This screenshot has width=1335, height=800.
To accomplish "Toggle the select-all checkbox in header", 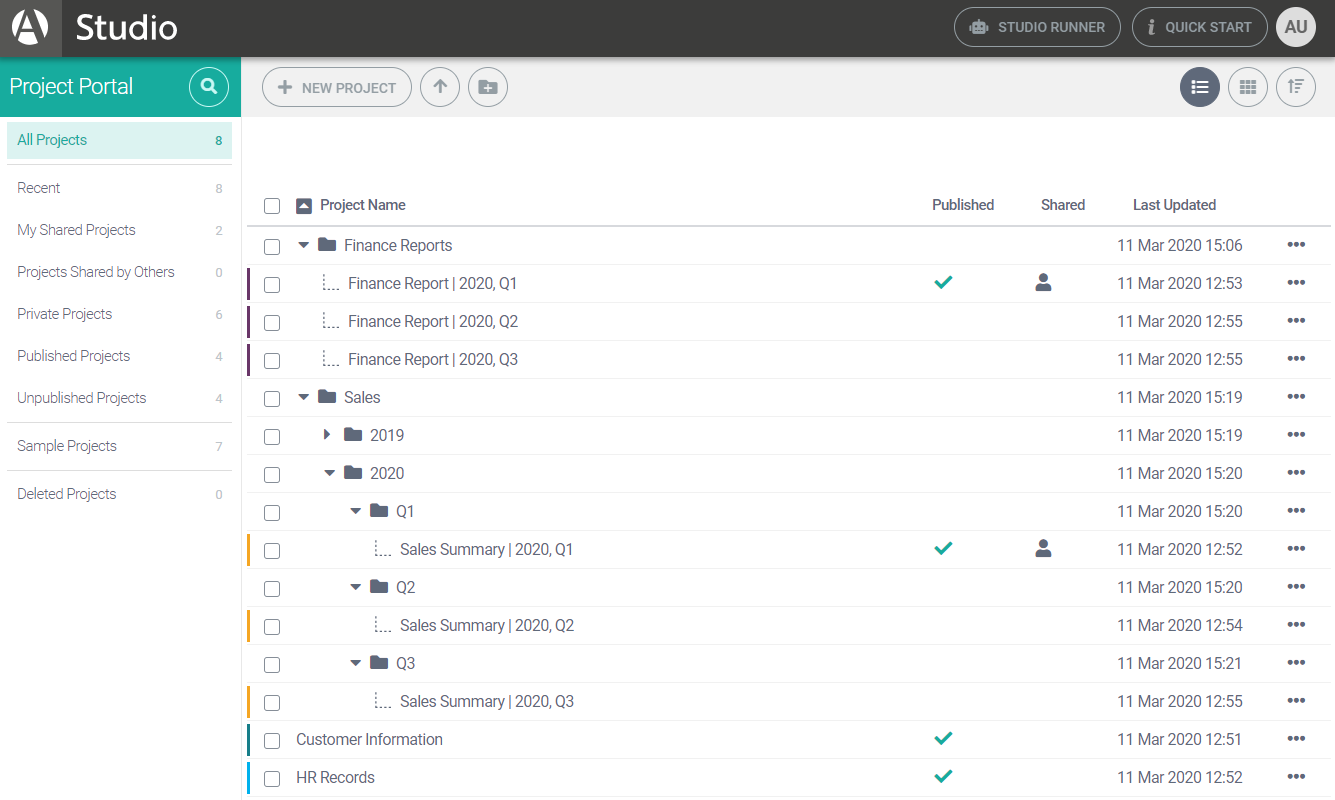I will point(272,206).
